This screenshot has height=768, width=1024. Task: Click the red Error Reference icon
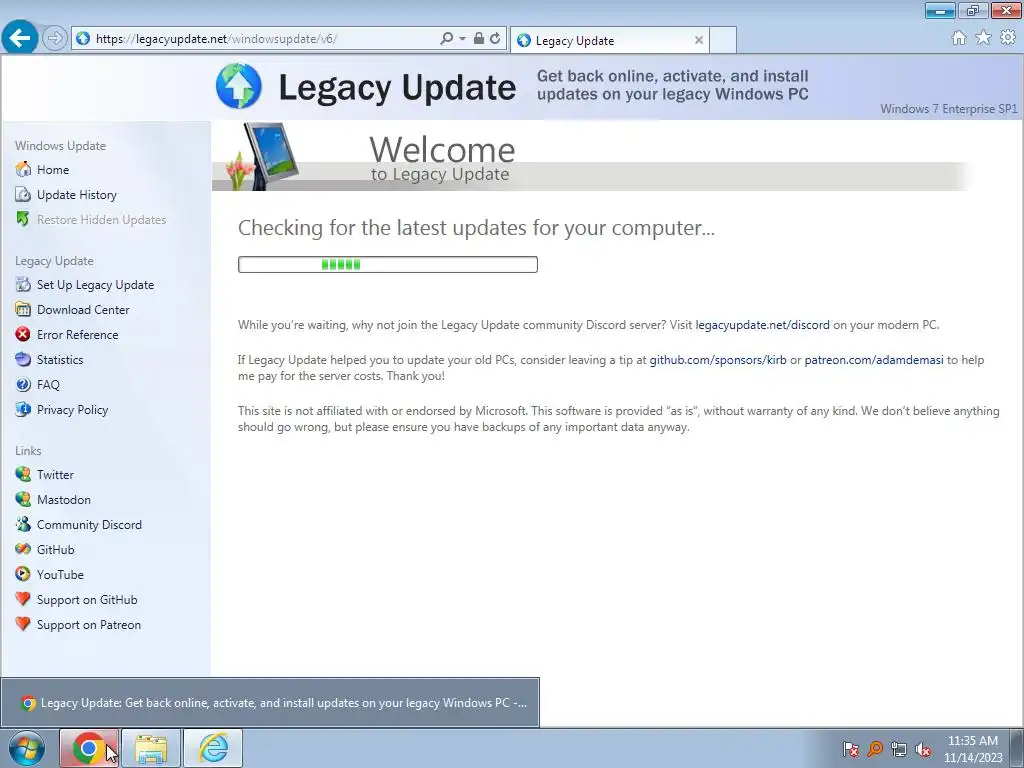pyautogui.click(x=23, y=334)
